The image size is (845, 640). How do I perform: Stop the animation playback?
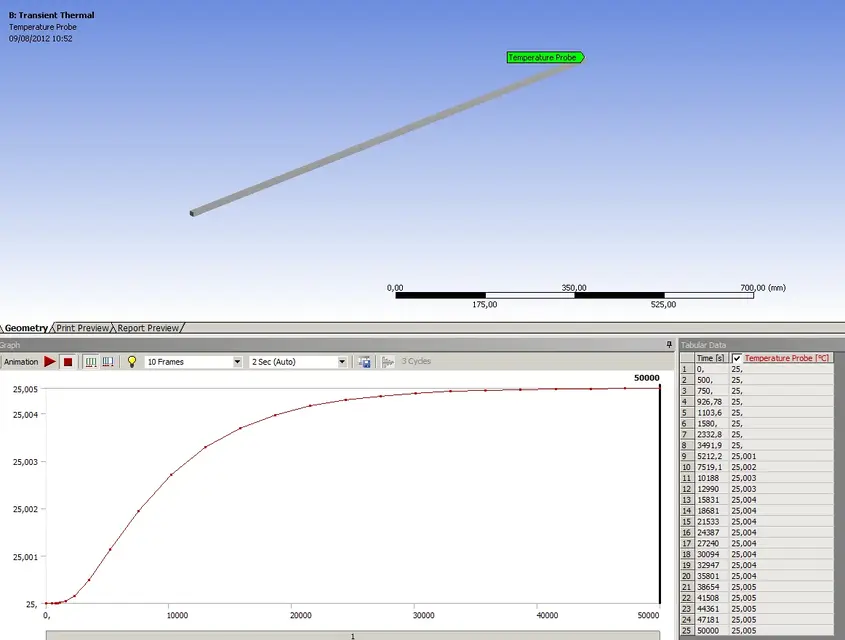click(x=68, y=362)
